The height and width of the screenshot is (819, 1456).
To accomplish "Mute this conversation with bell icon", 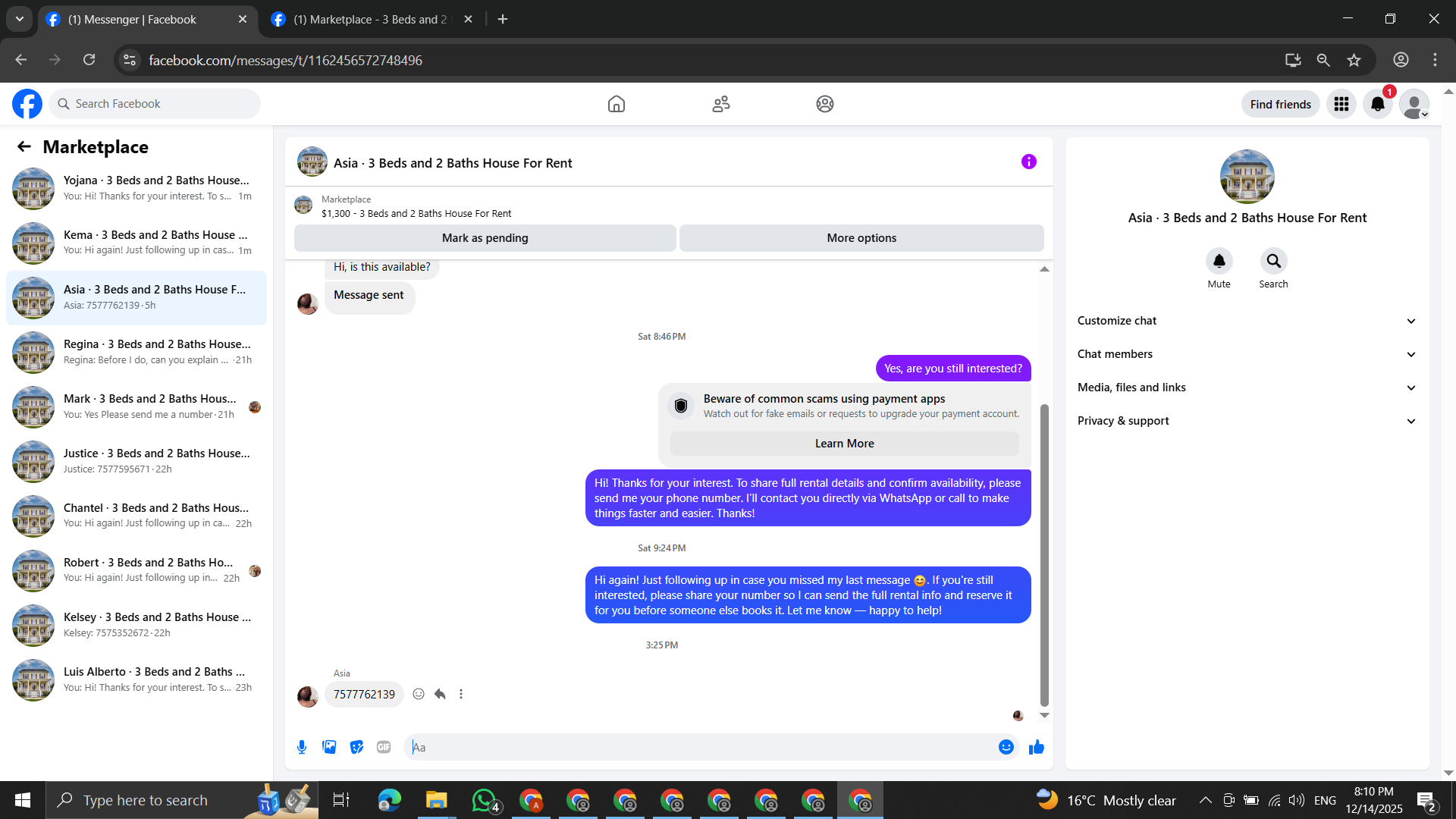I will (1219, 261).
